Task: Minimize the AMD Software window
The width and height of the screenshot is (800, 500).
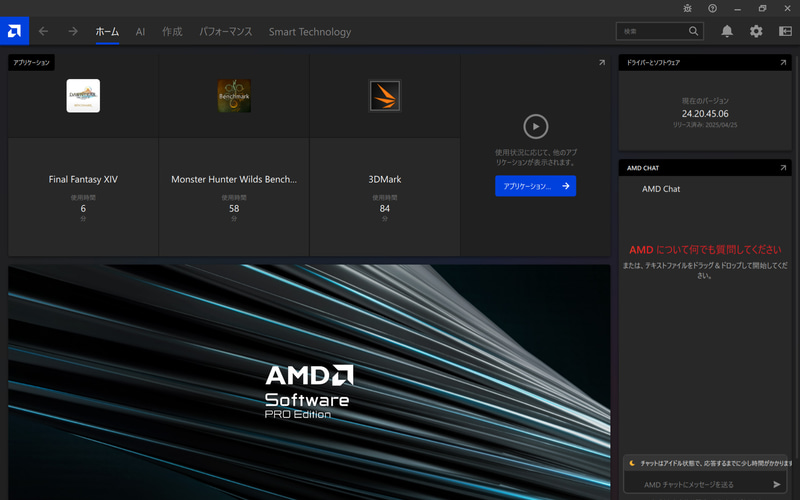Action: pyautogui.click(x=737, y=9)
